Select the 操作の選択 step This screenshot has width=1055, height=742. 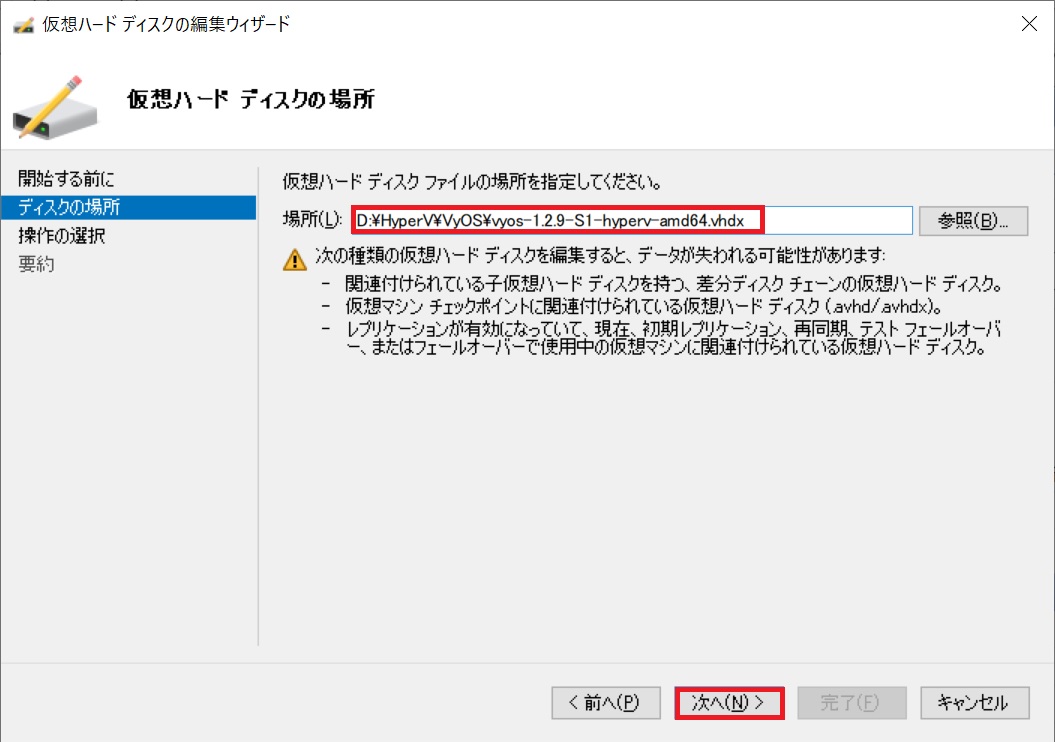[61, 235]
